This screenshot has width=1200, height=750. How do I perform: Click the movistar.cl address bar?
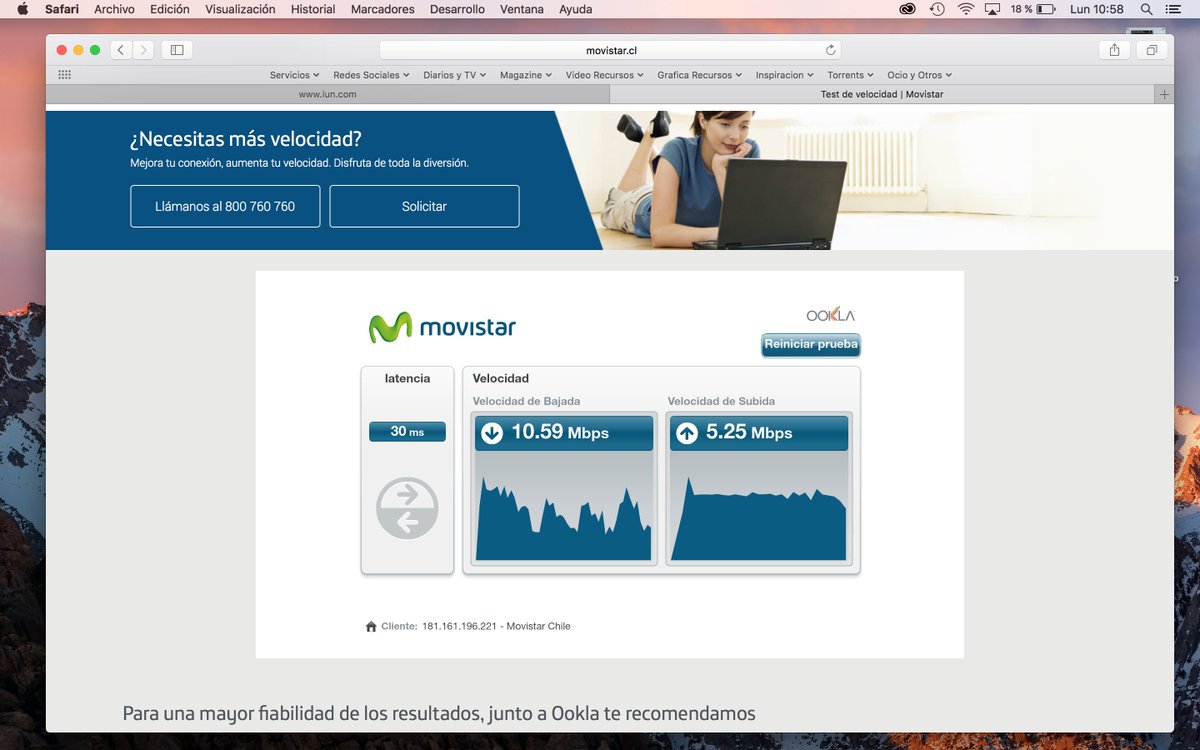pos(610,50)
